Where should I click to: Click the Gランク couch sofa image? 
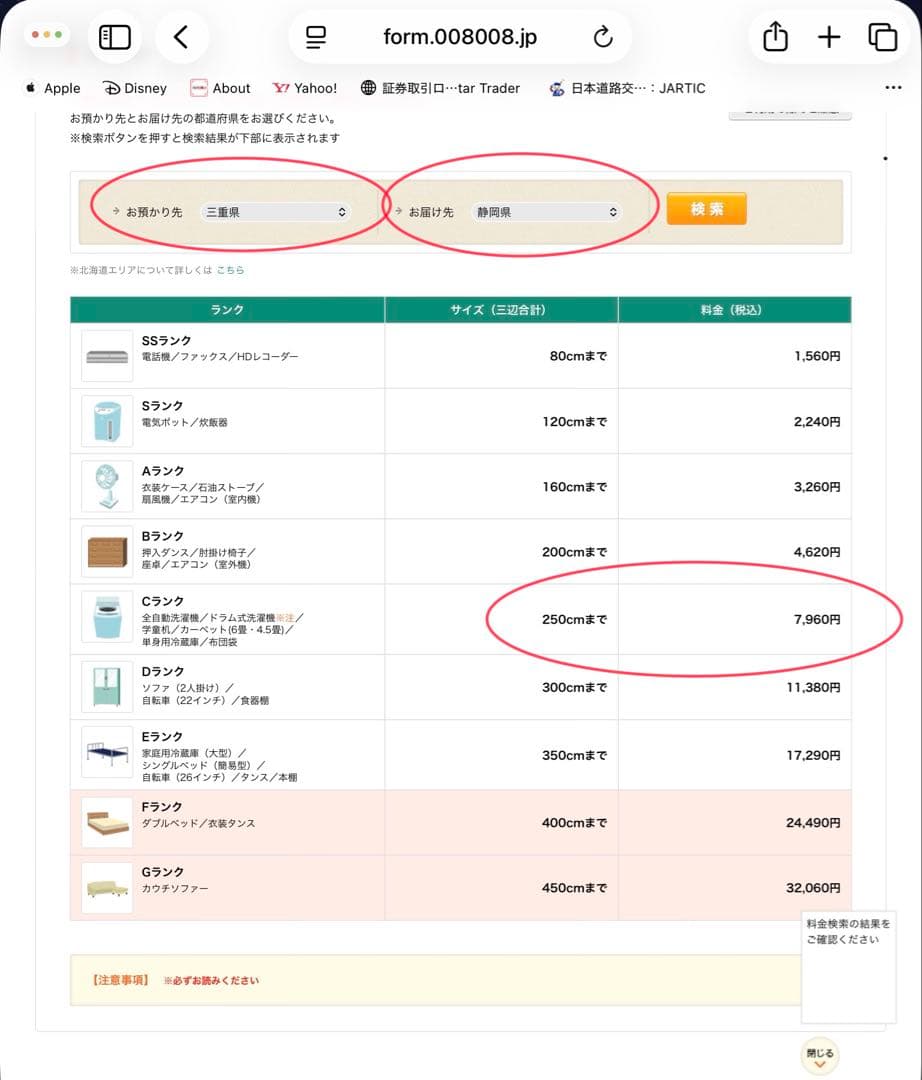coord(107,888)
